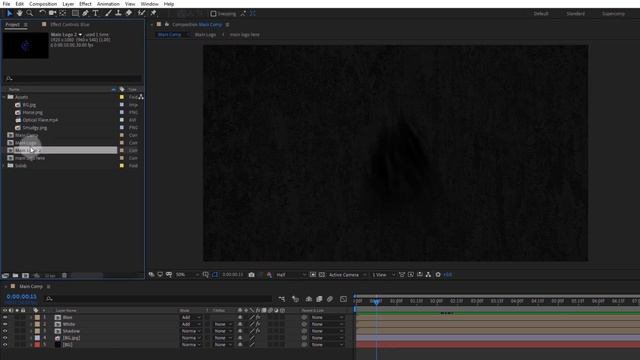Select the Puppet Pin tool
The width and height of the screenshot is (640, 360).
pos(153,13)
